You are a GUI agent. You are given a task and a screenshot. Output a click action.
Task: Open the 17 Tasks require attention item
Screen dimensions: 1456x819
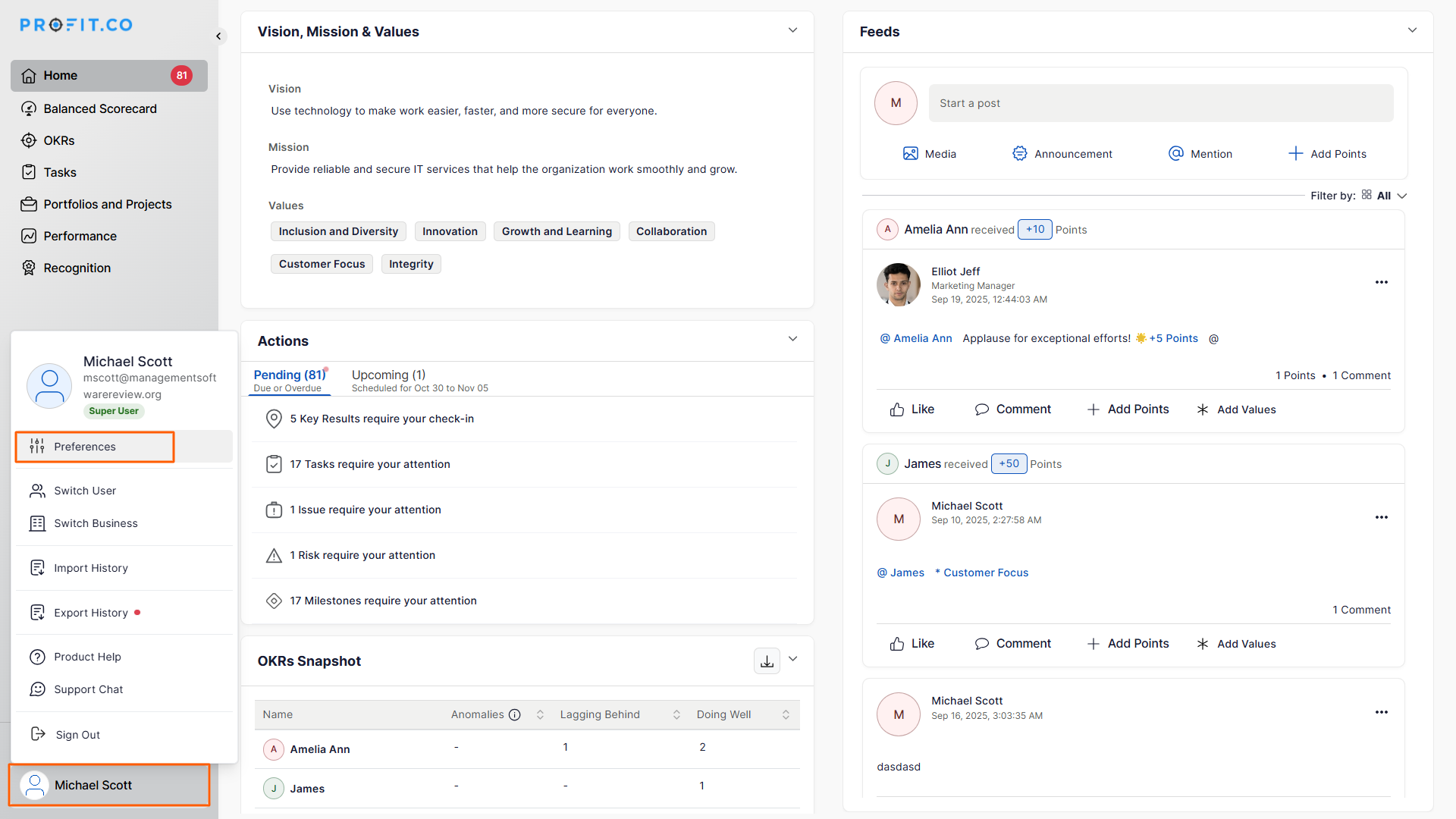(370, 464)
